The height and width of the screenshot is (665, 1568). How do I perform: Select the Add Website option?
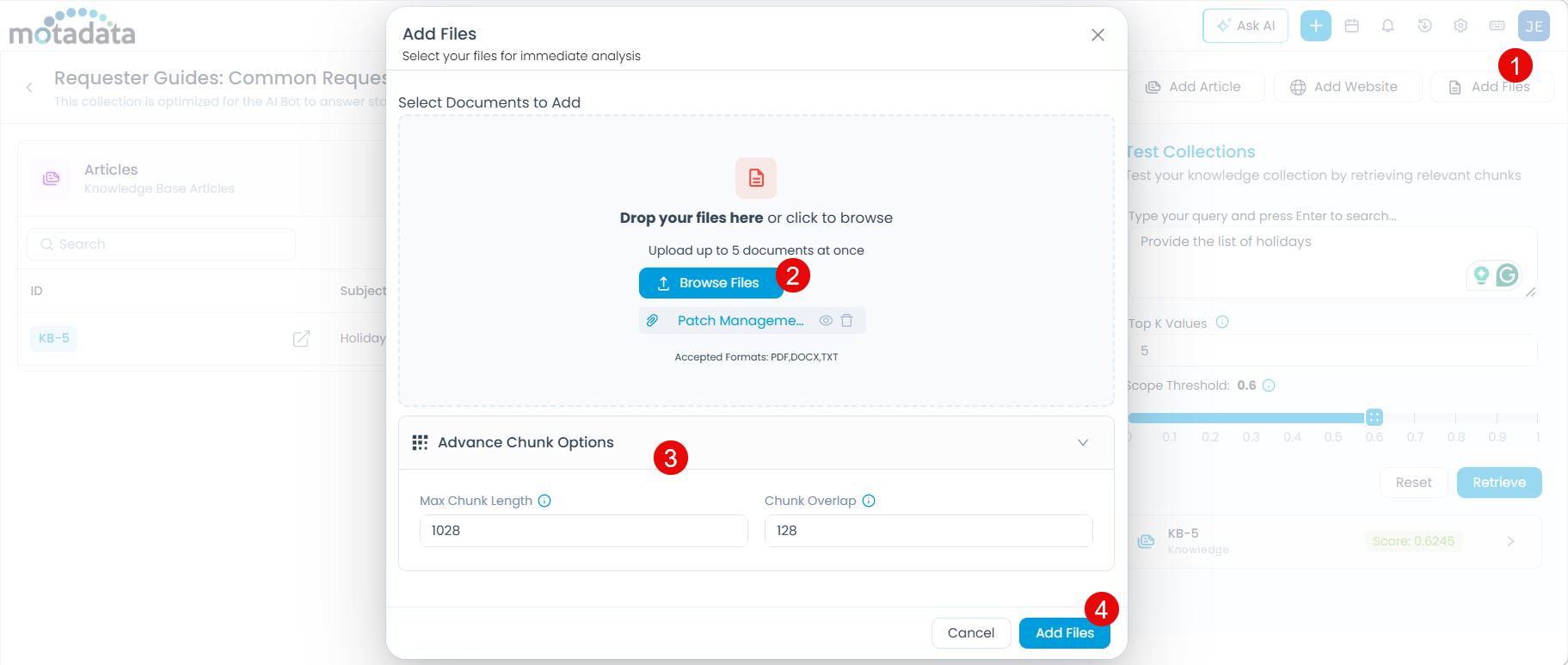(1346, 87)
